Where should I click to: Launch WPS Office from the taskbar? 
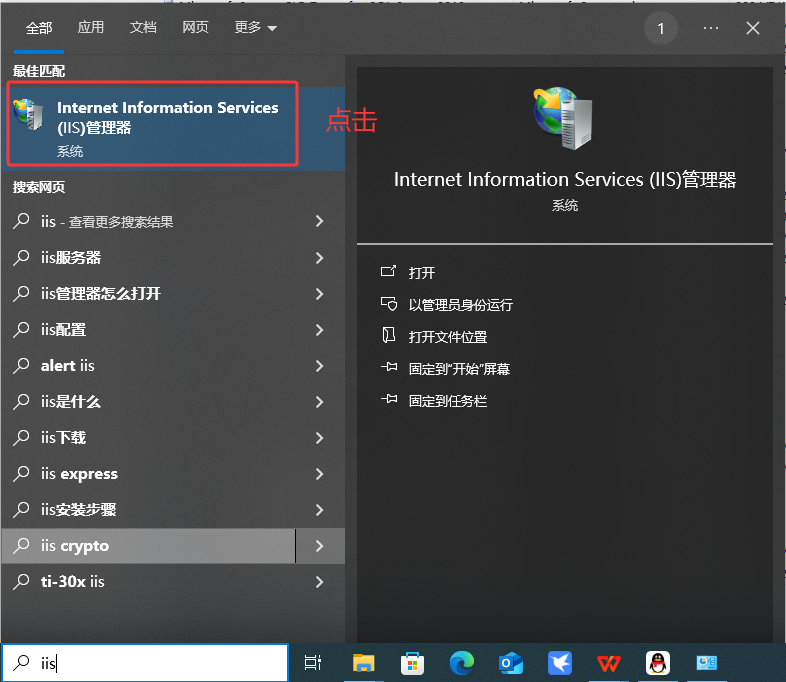pos(609,663)
